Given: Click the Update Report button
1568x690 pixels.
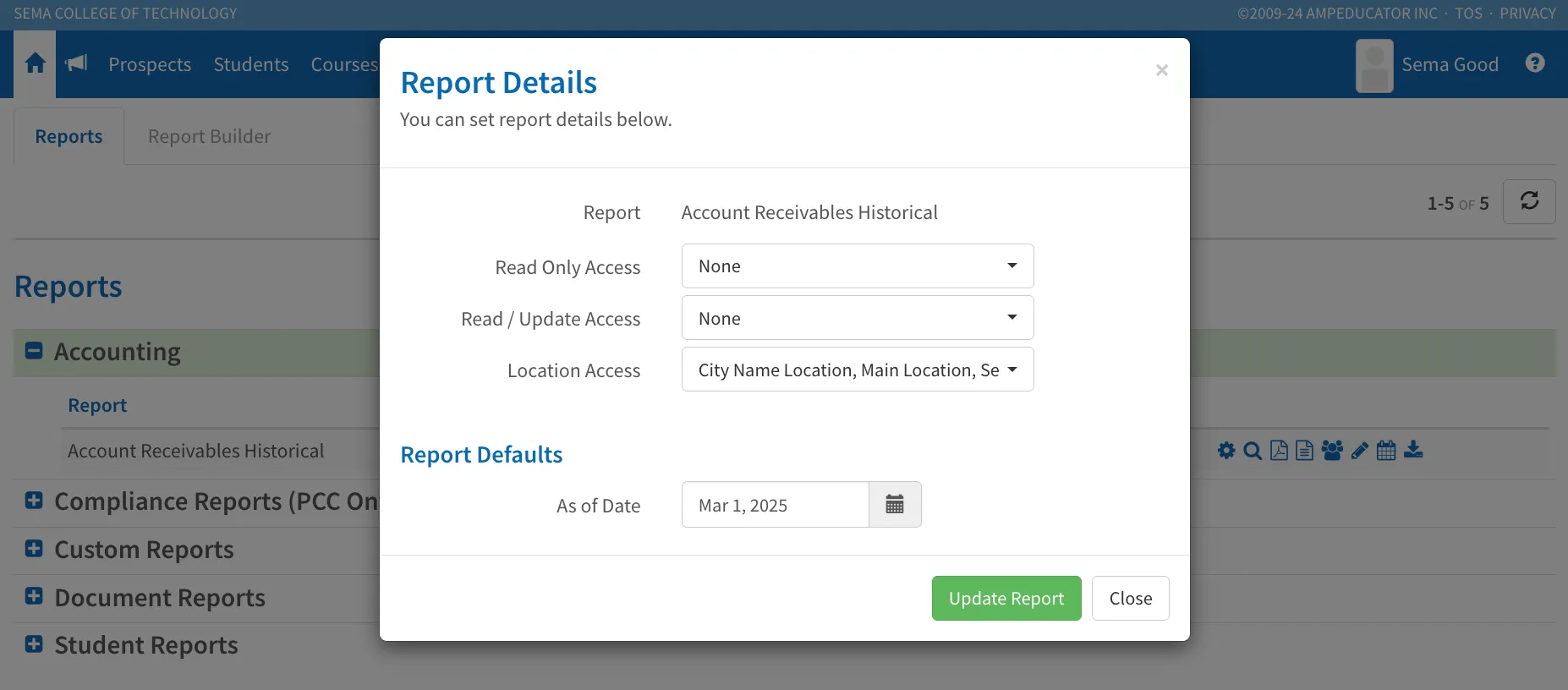Looking at the screenshot, I should 1006,599.
